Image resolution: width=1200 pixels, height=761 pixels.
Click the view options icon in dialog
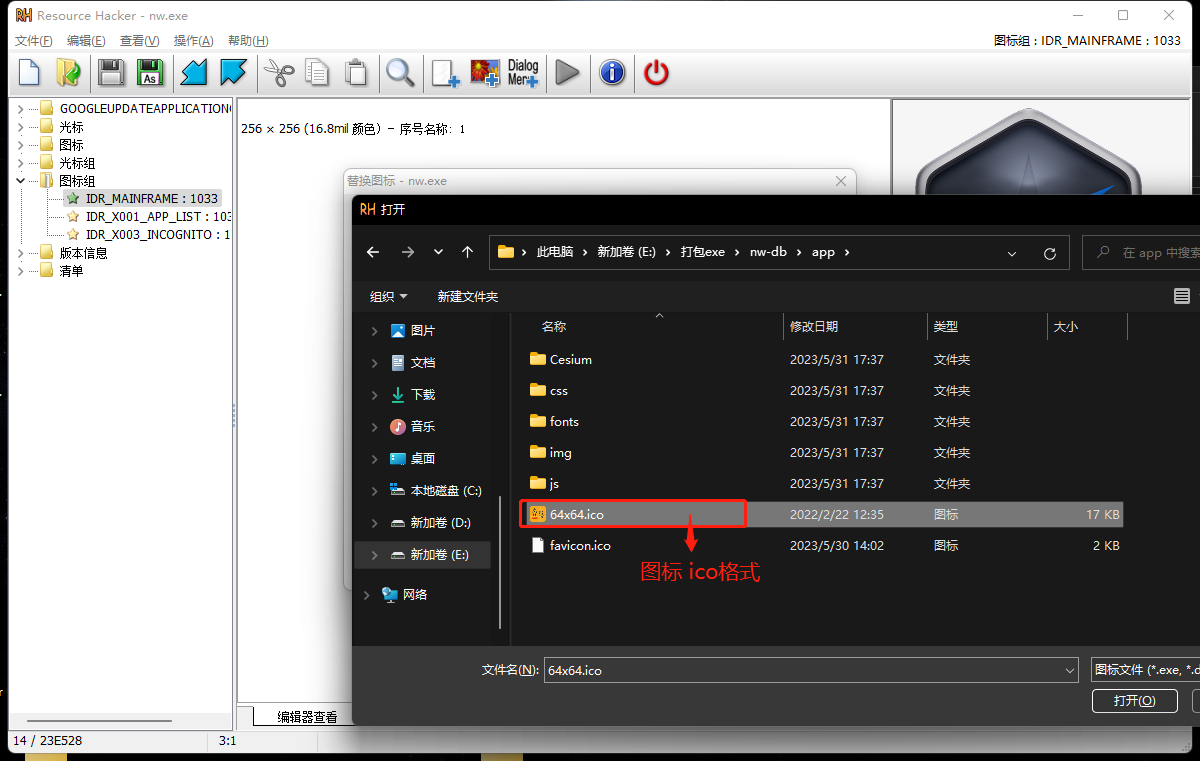tap(1182, 296)
